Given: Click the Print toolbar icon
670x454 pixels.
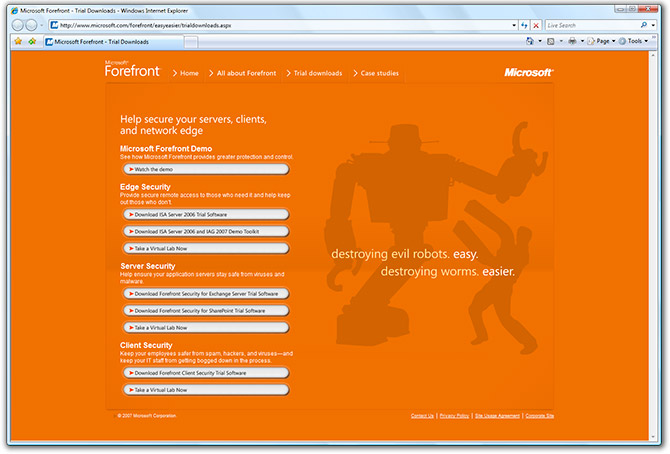Looking at the screenshot, I should pyautogui.click(x=572, y=41).
